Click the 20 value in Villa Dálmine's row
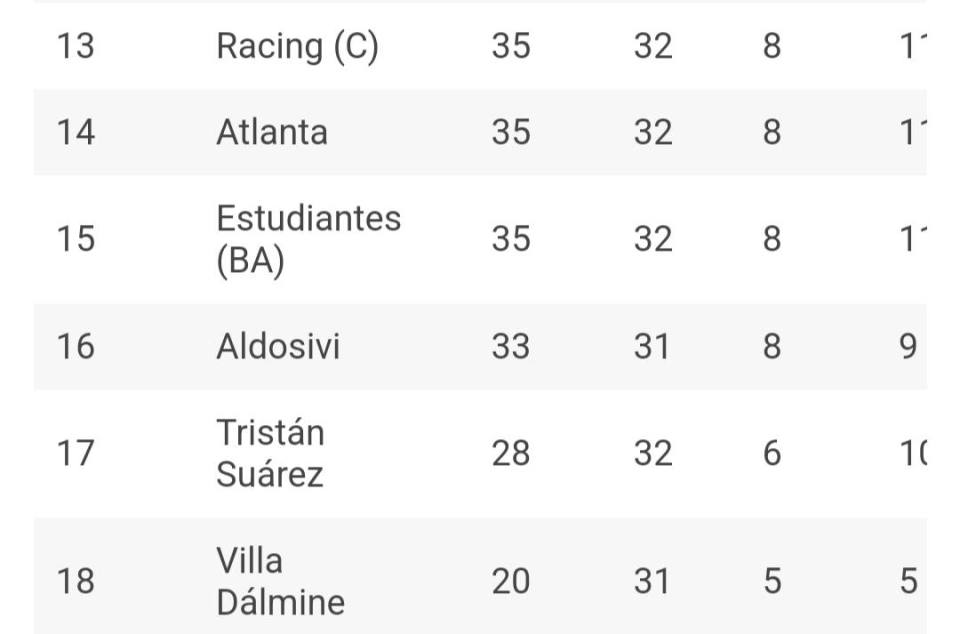The image size is (960, 634). 511,581
